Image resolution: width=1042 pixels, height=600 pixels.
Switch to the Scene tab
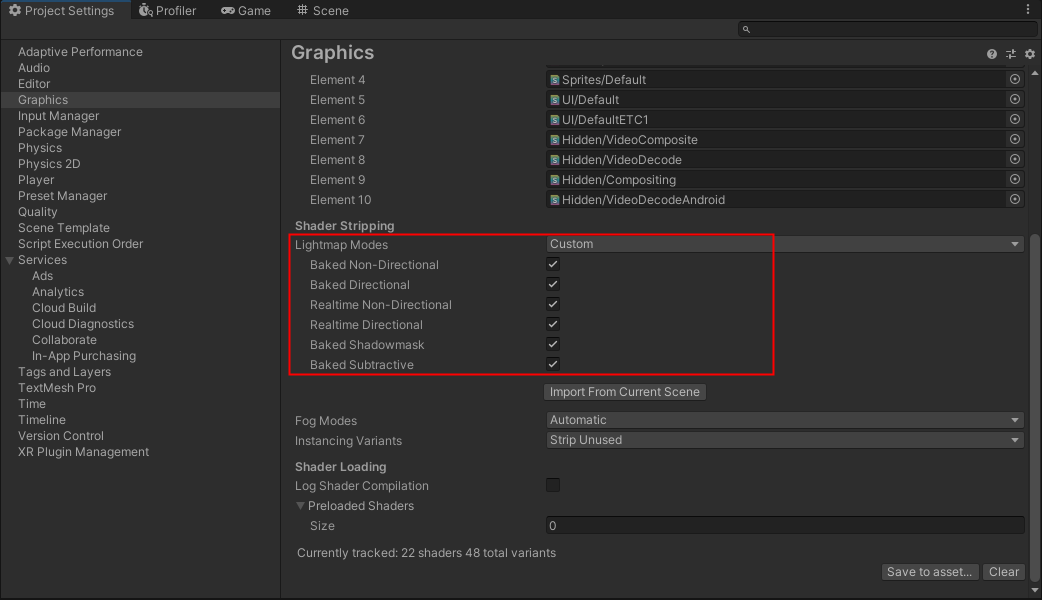[x=323, y=10]
